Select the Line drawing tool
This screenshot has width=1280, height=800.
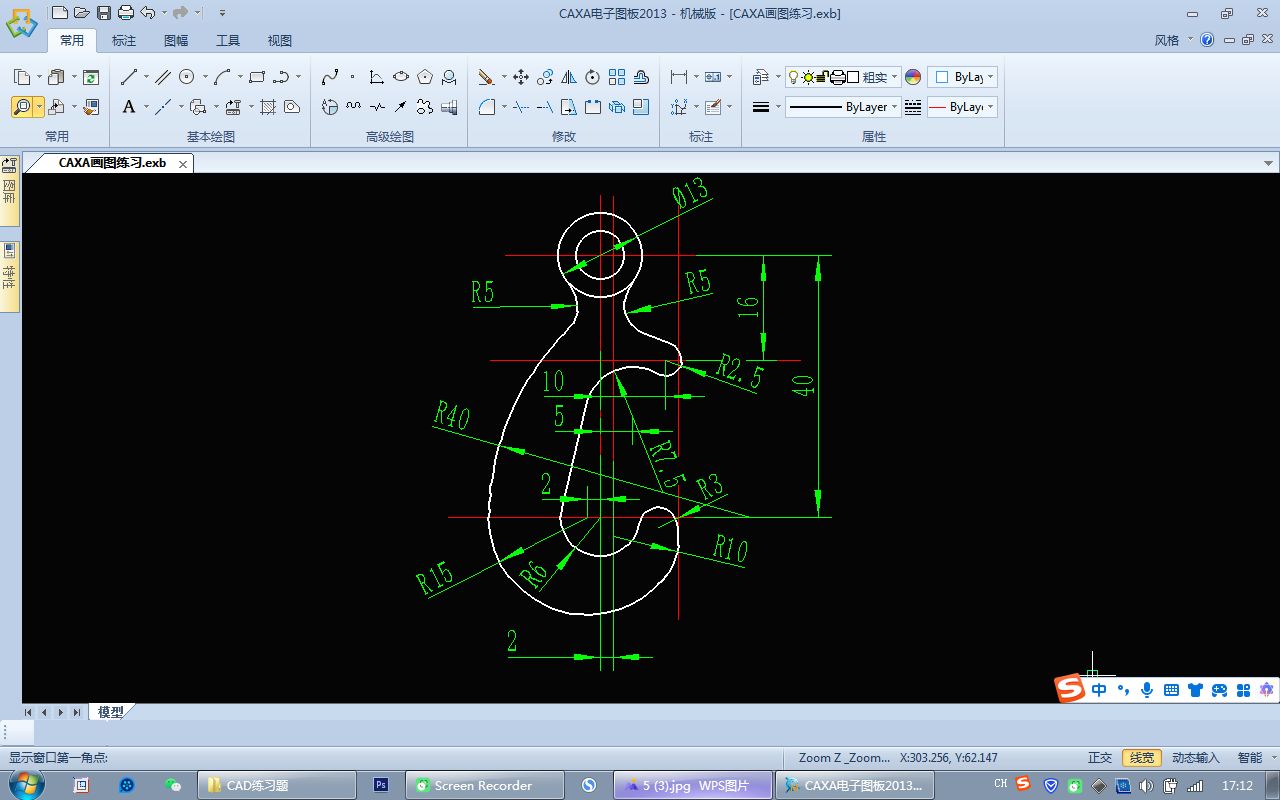(129, 77)
